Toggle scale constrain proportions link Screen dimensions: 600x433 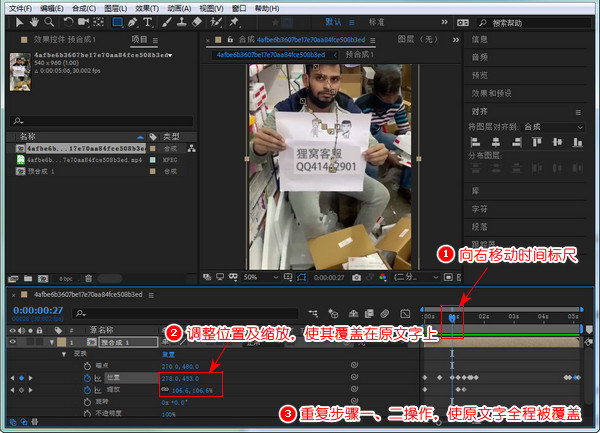pyautogui.click(x=165, y=389)
